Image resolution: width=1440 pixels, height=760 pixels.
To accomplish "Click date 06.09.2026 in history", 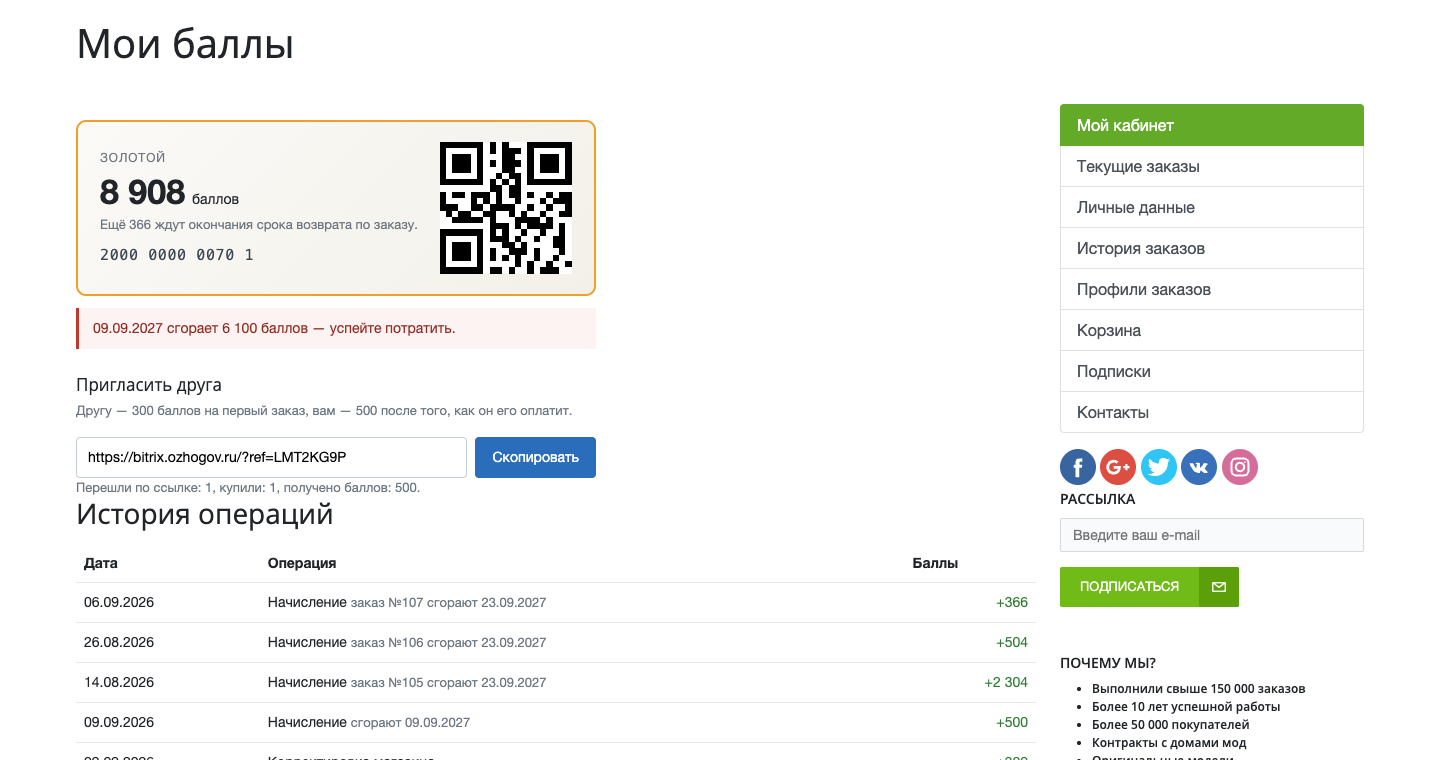I will click(119, 602).
